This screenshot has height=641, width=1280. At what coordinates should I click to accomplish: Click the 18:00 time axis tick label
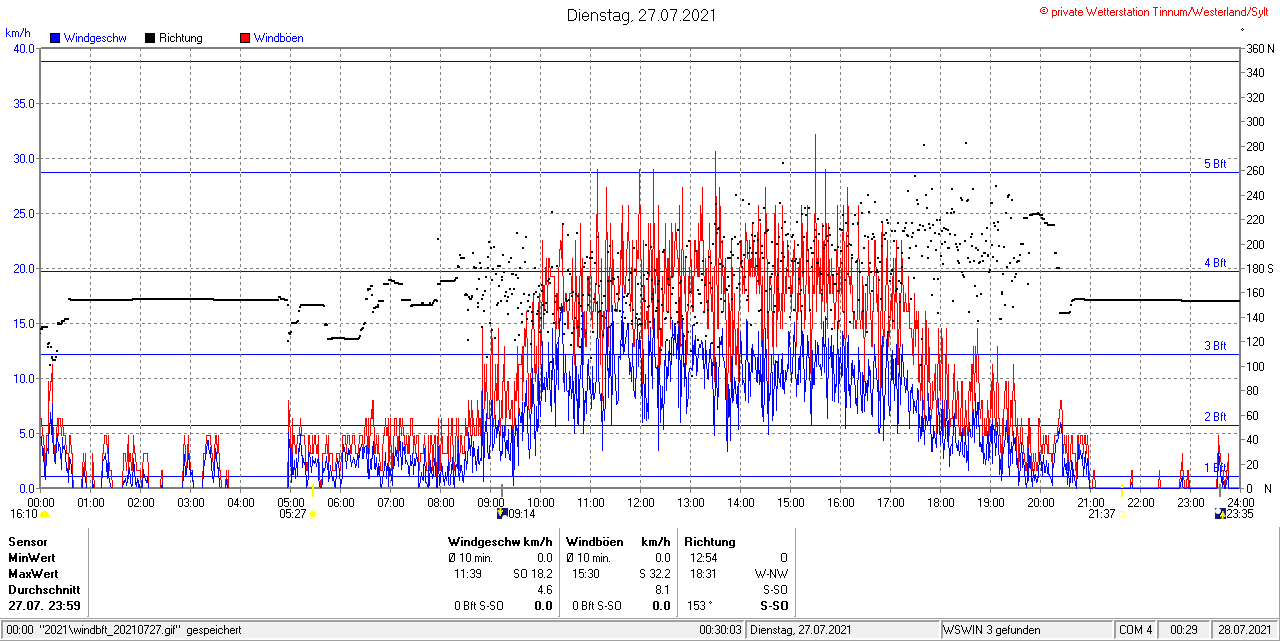pos(941,502)
